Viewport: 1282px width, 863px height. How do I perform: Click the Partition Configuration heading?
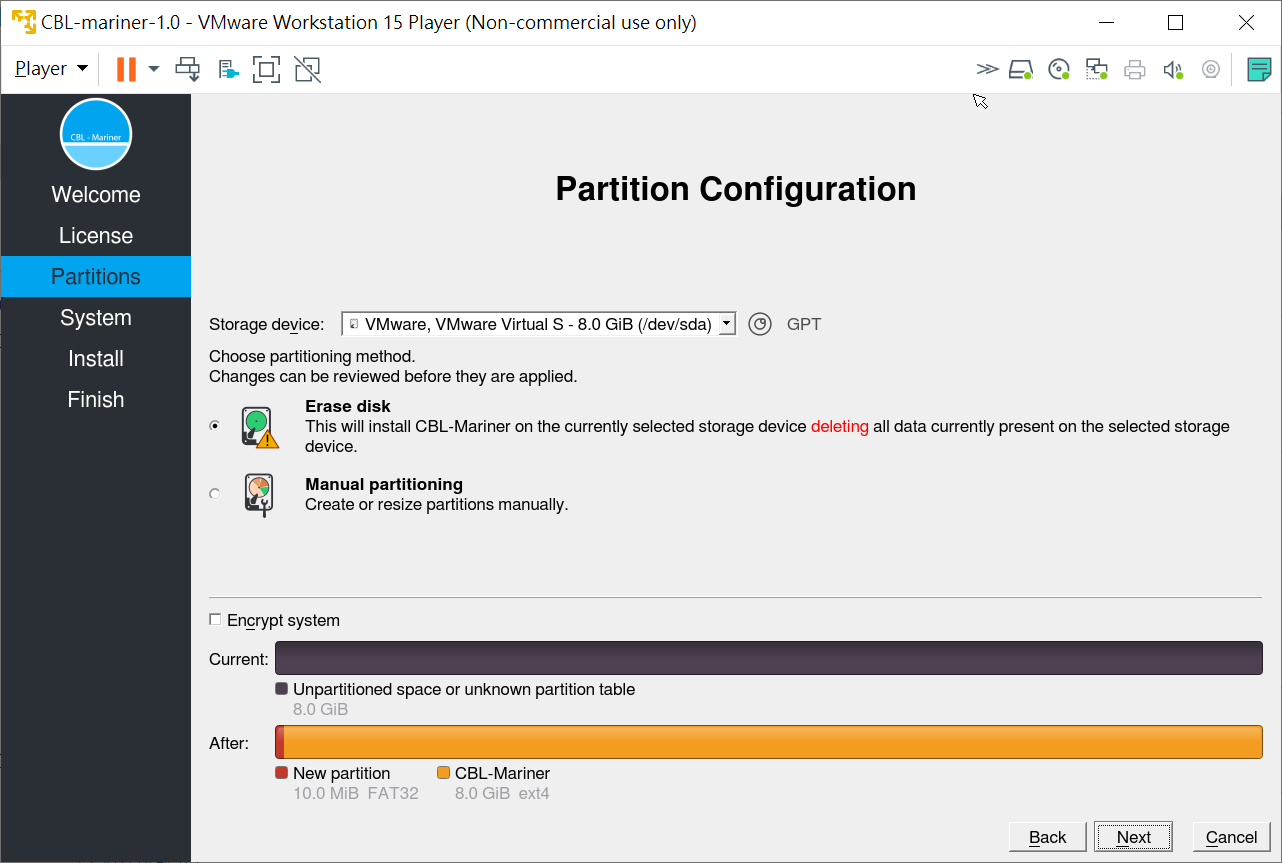pos(736,189)
